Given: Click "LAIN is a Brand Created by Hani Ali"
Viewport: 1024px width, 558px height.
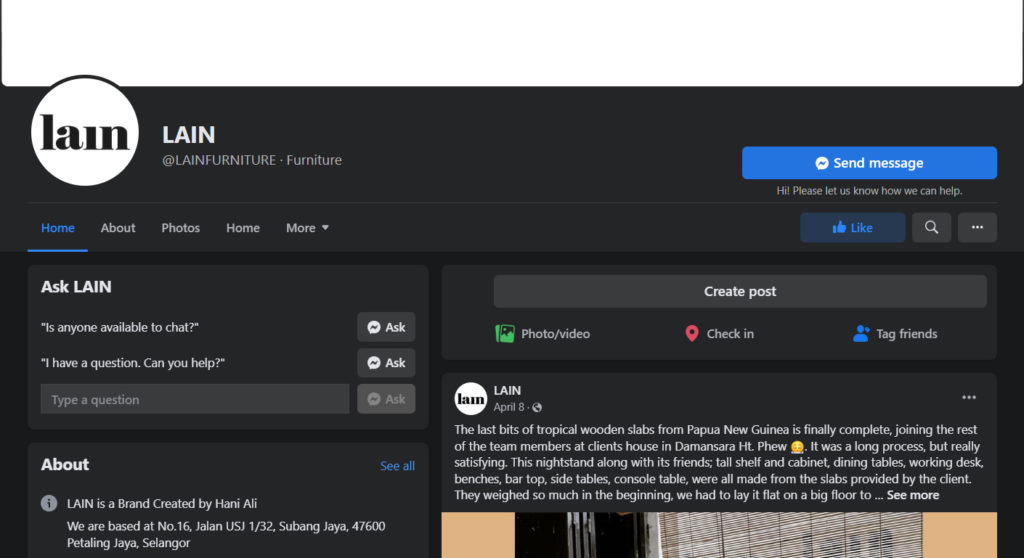Looking at the screenshot, I should (x=162, y=504).
